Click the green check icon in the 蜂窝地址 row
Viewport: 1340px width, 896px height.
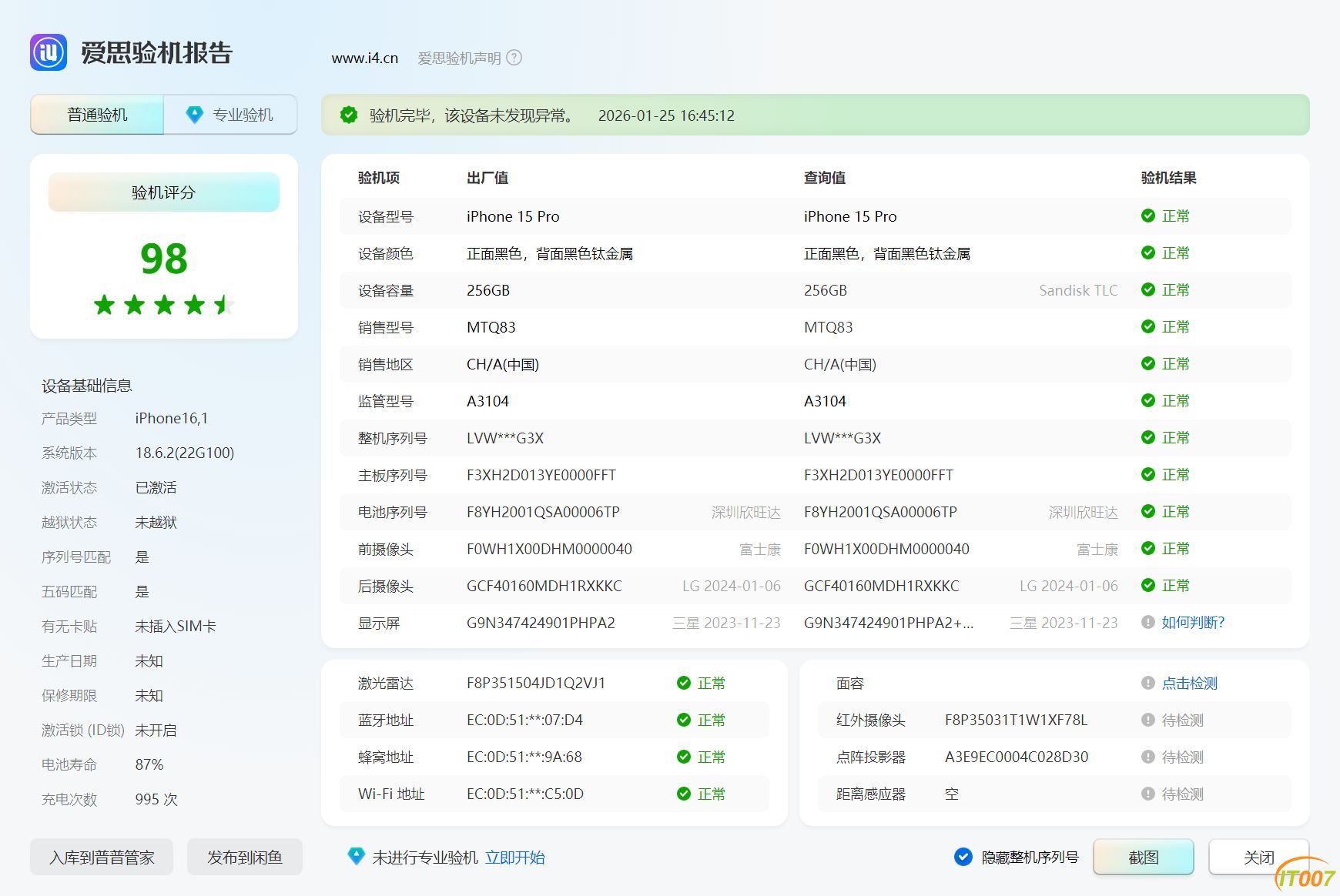(684, 757)
